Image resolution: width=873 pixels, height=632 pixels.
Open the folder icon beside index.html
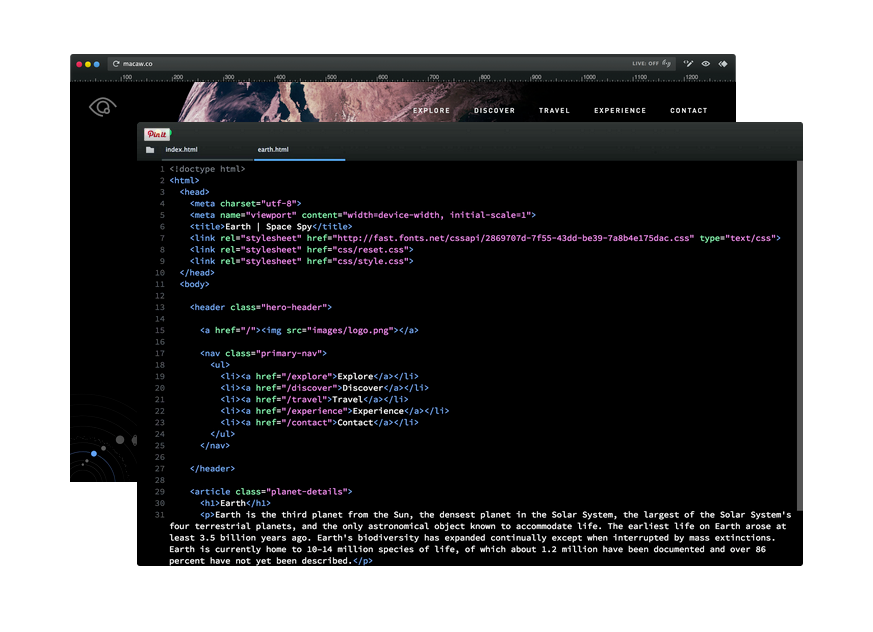pos(150,150)
